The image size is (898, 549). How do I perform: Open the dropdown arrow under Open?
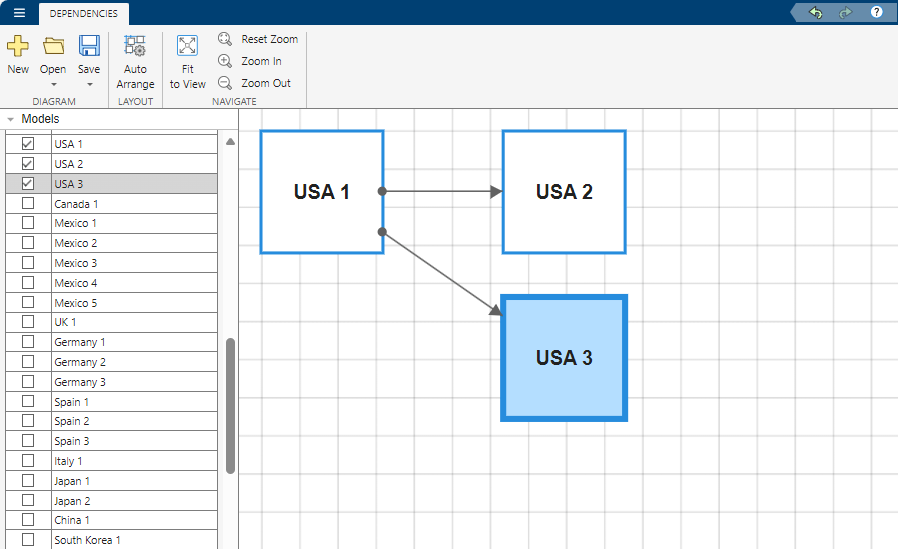(53, 85)
